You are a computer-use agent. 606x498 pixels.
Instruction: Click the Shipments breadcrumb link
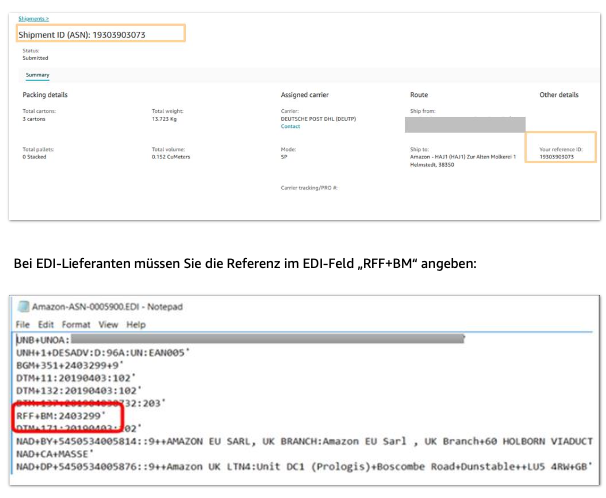(33, 19)
